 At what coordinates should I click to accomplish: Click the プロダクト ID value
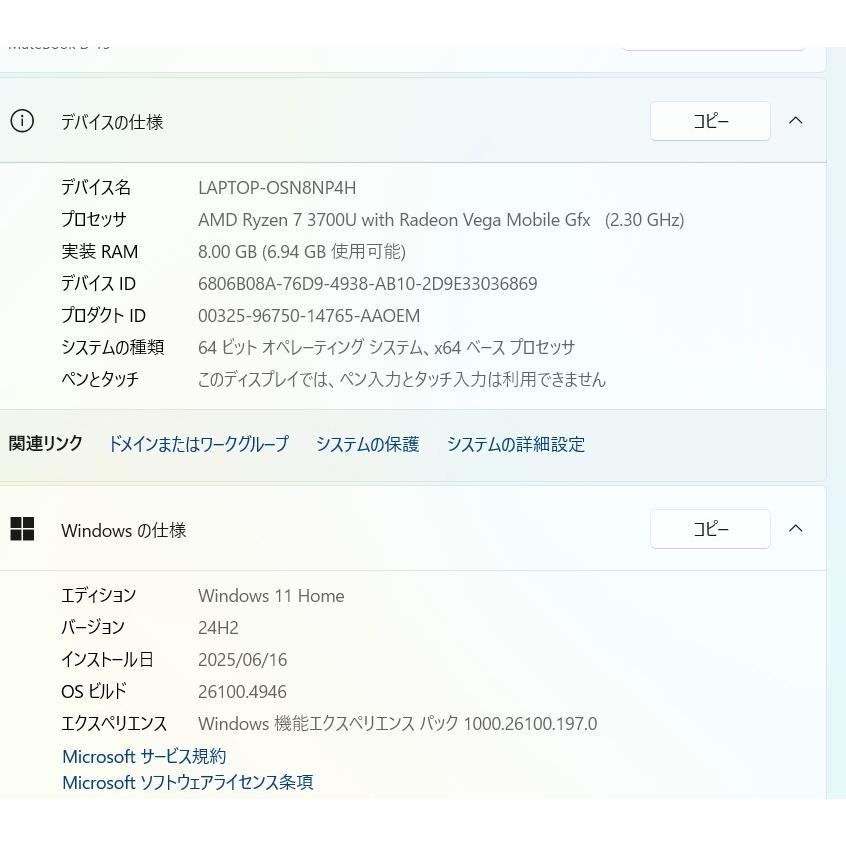click(308, 315)
